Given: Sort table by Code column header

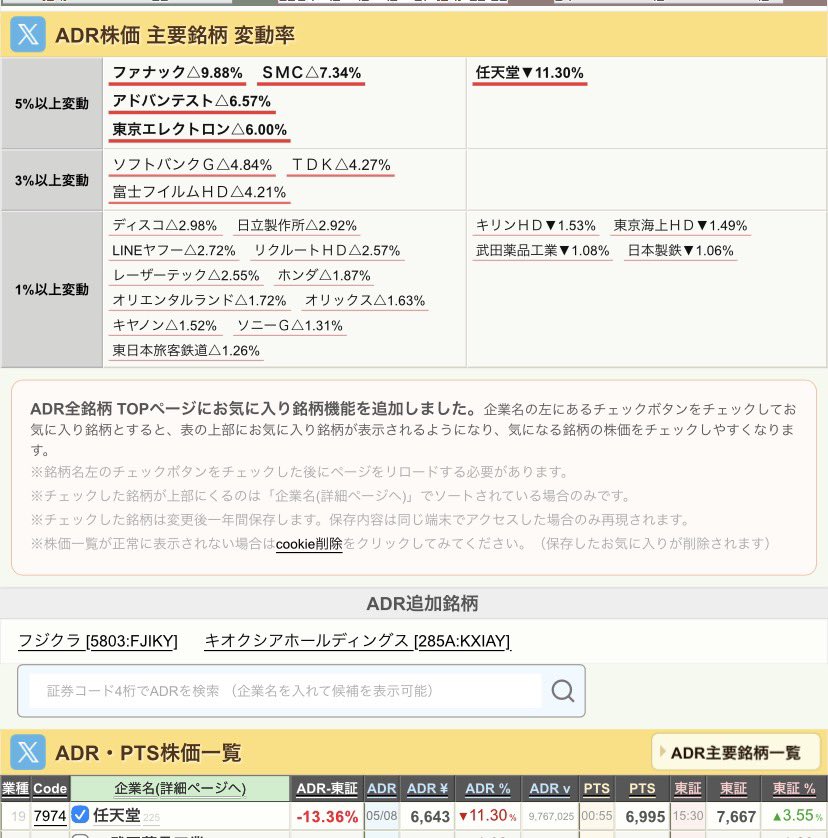Looking at the screenshot, I should click(x=50, y=788).
